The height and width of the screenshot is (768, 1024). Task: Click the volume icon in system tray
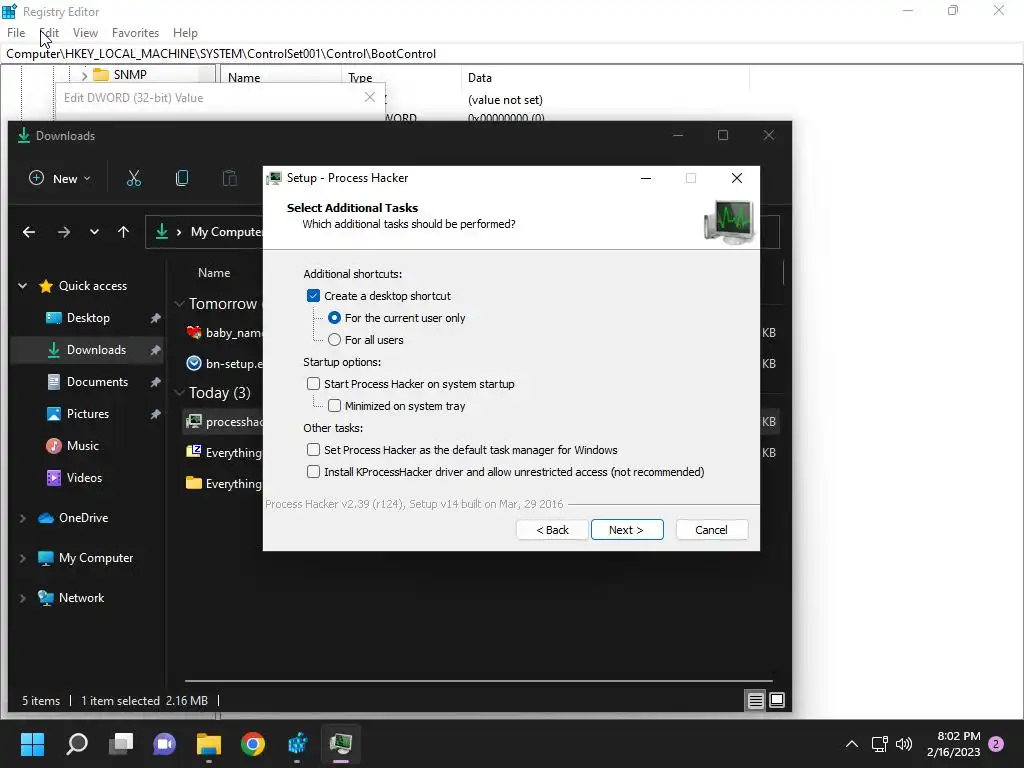click(904, 744)
